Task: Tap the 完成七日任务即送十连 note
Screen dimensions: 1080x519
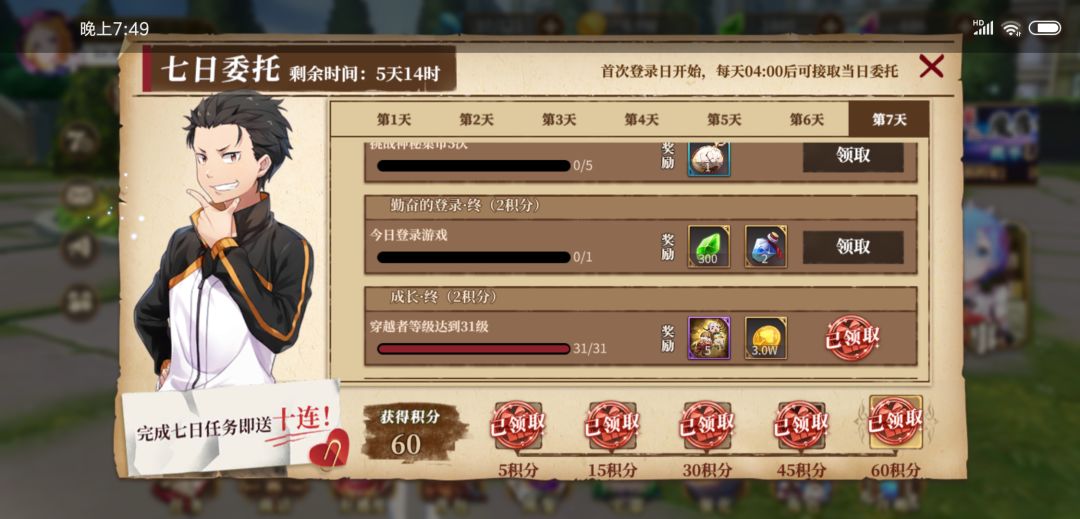Action: [x=234, y=427]
